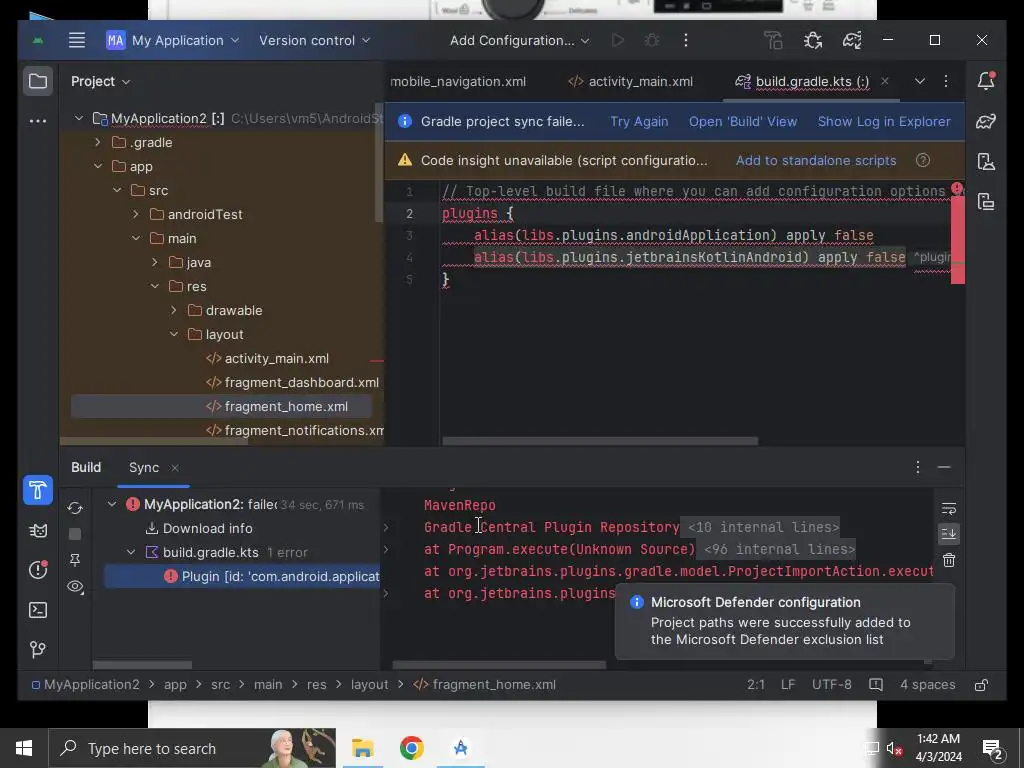Screen dimensions: 1024x768
Task: Open Logcat tool window cat icon
Action: click(38, 530)
